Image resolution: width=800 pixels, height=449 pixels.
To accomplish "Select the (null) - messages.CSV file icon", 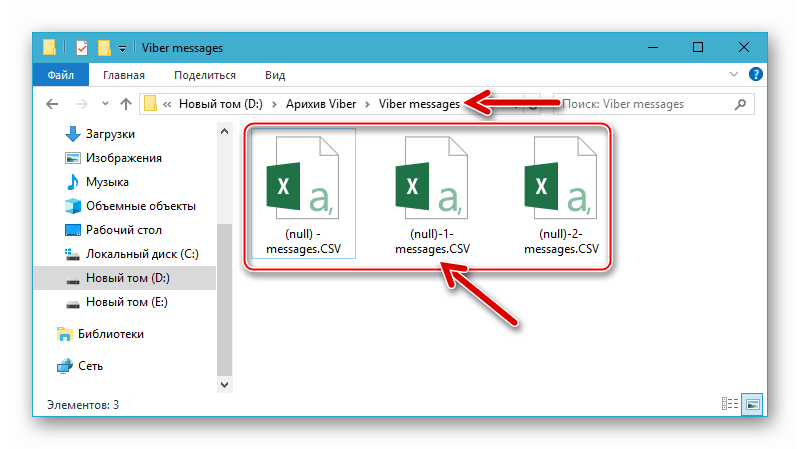I will click(303, 178).
